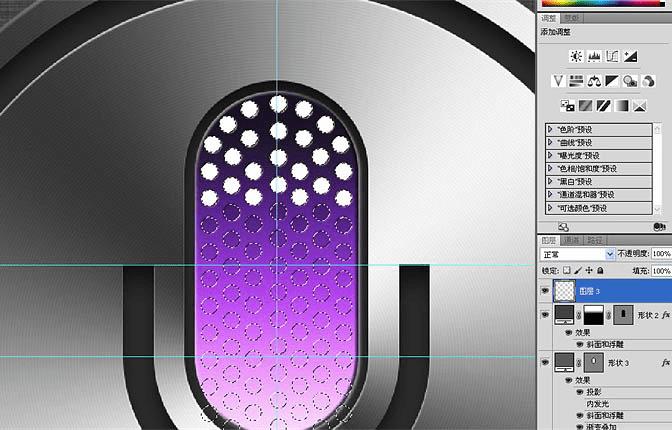Click the 图层 3 transparent thumbnail
The width and height of the screenshot is (672, 430).
(564, 291)
